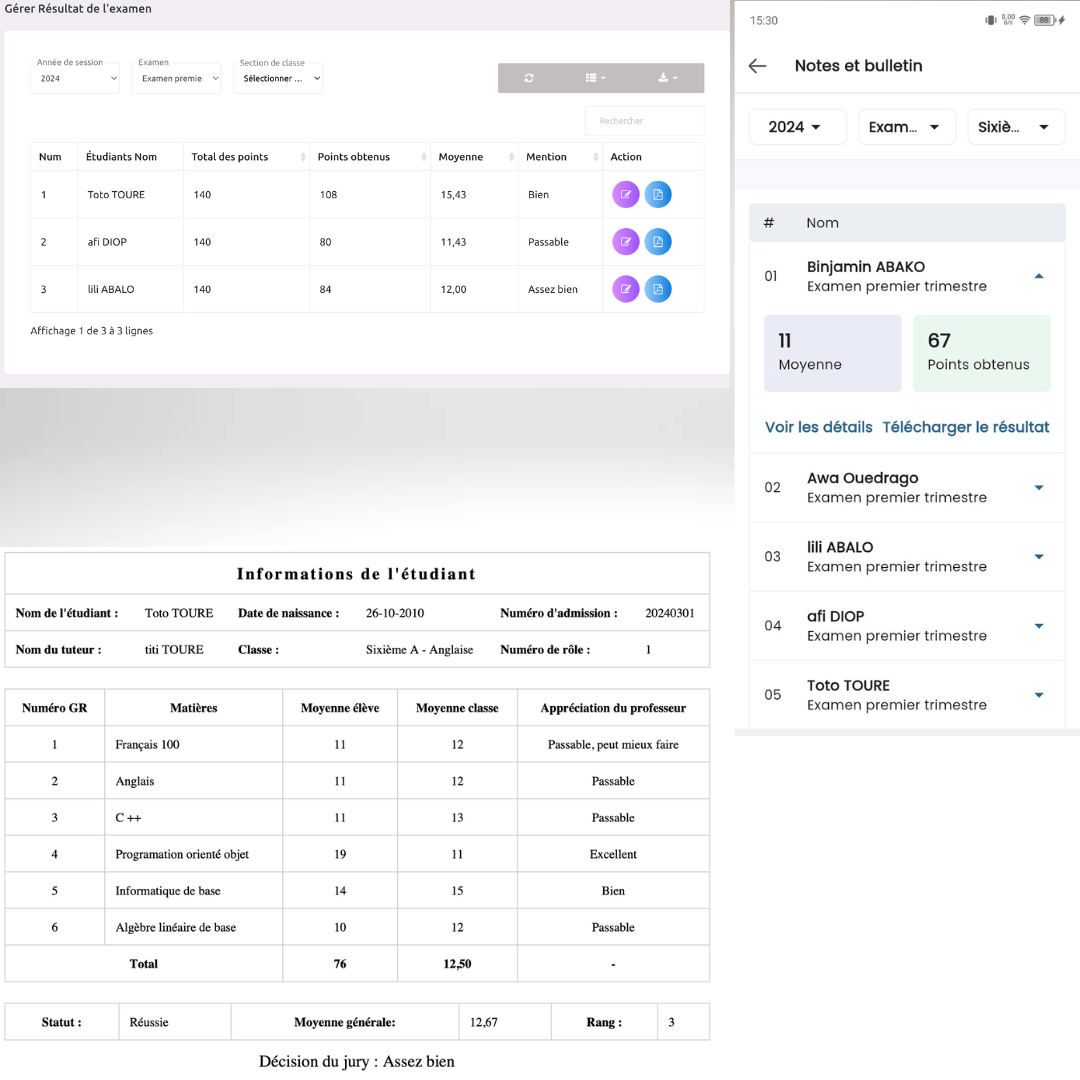Open the PDF report for Toto TOURE
Image resolution: width=1080 pixels, height=1080 pixels.
coord(658,194)
